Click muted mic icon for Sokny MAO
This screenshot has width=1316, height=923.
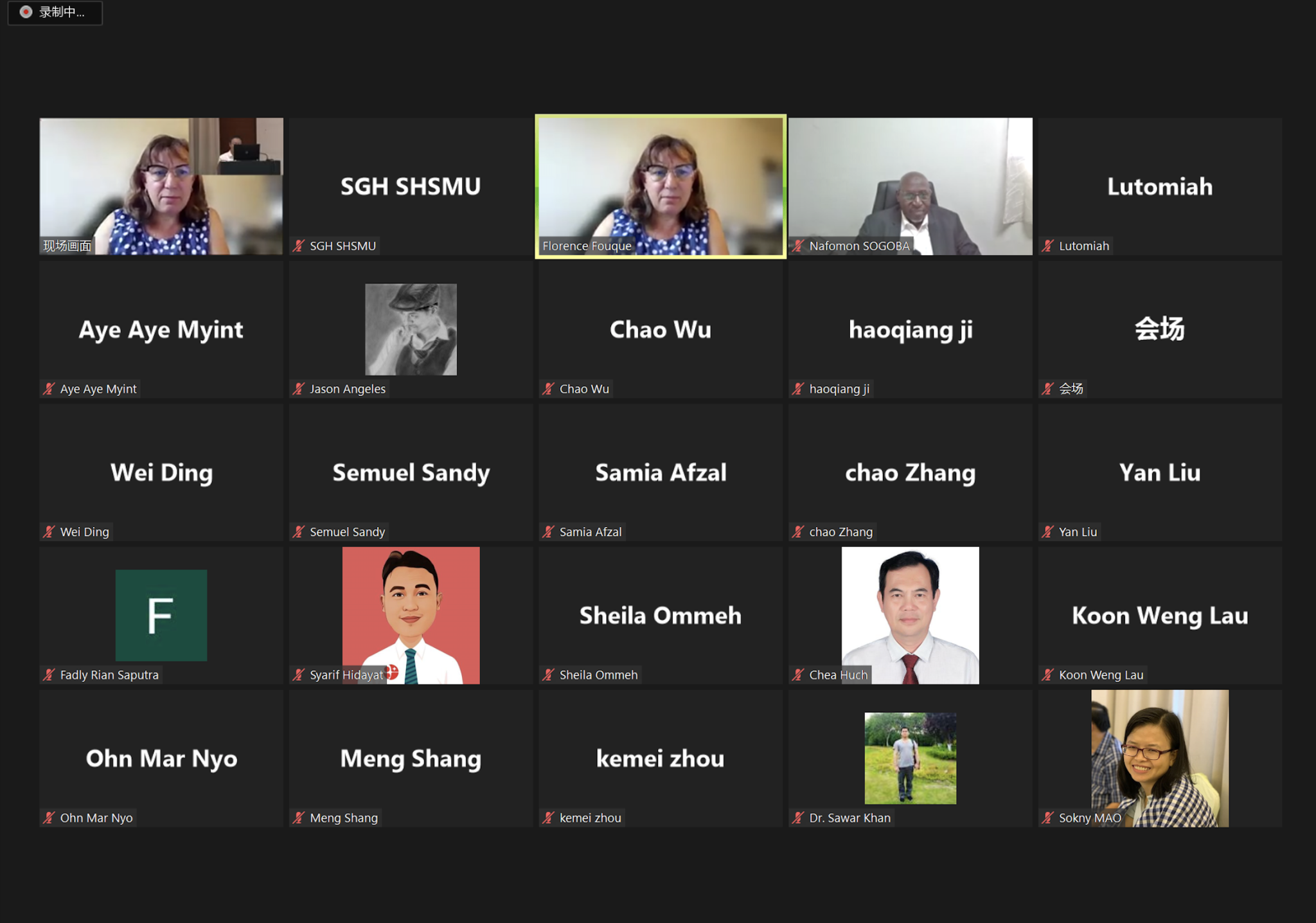click(1048, 818)
